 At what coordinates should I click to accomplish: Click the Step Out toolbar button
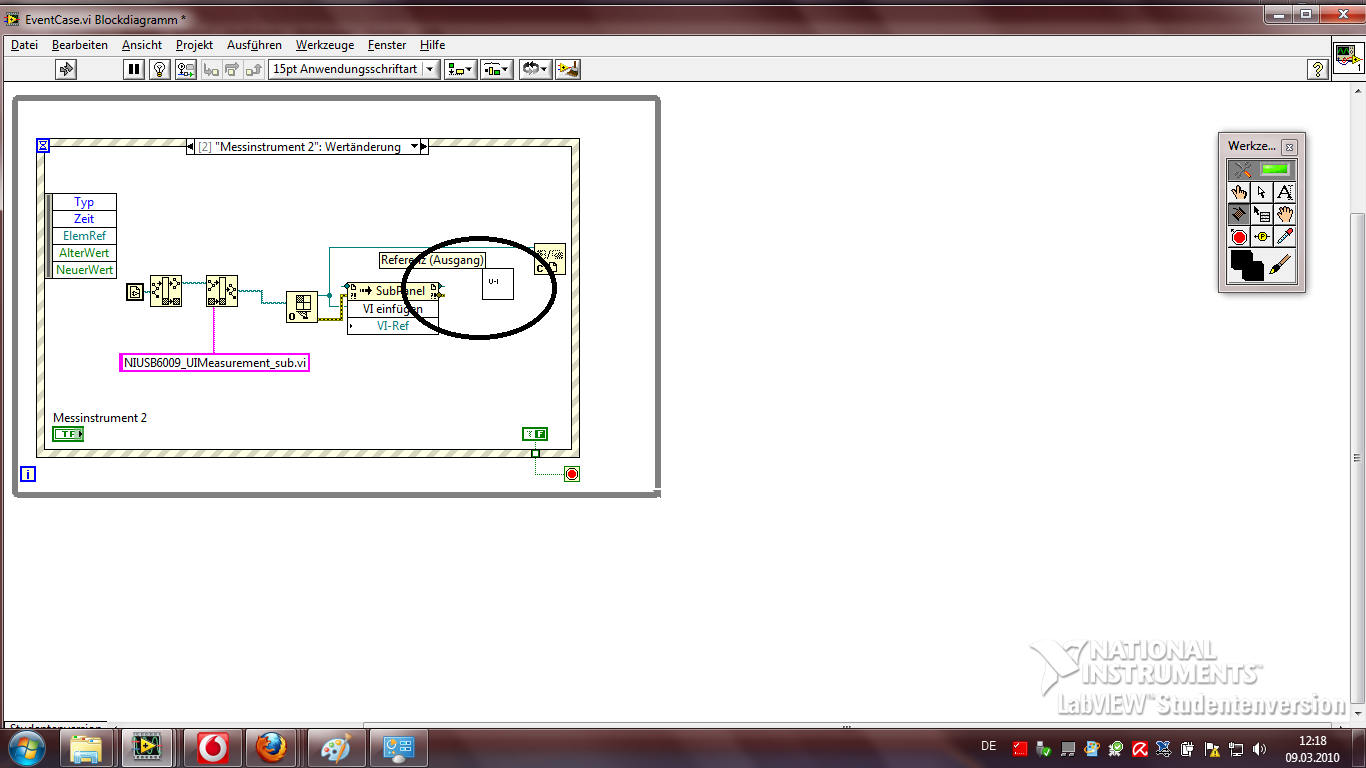click(254, 69)
